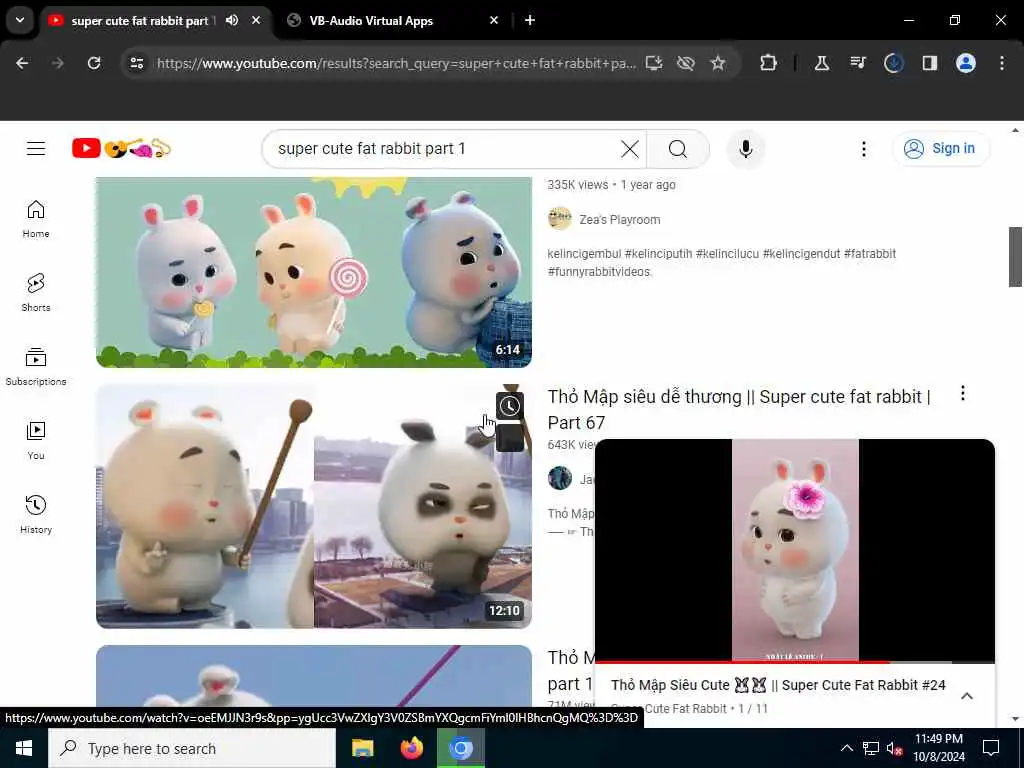Go back in browser history
Viewport: 1024px width, 768px height.
[x=22, y=63]
